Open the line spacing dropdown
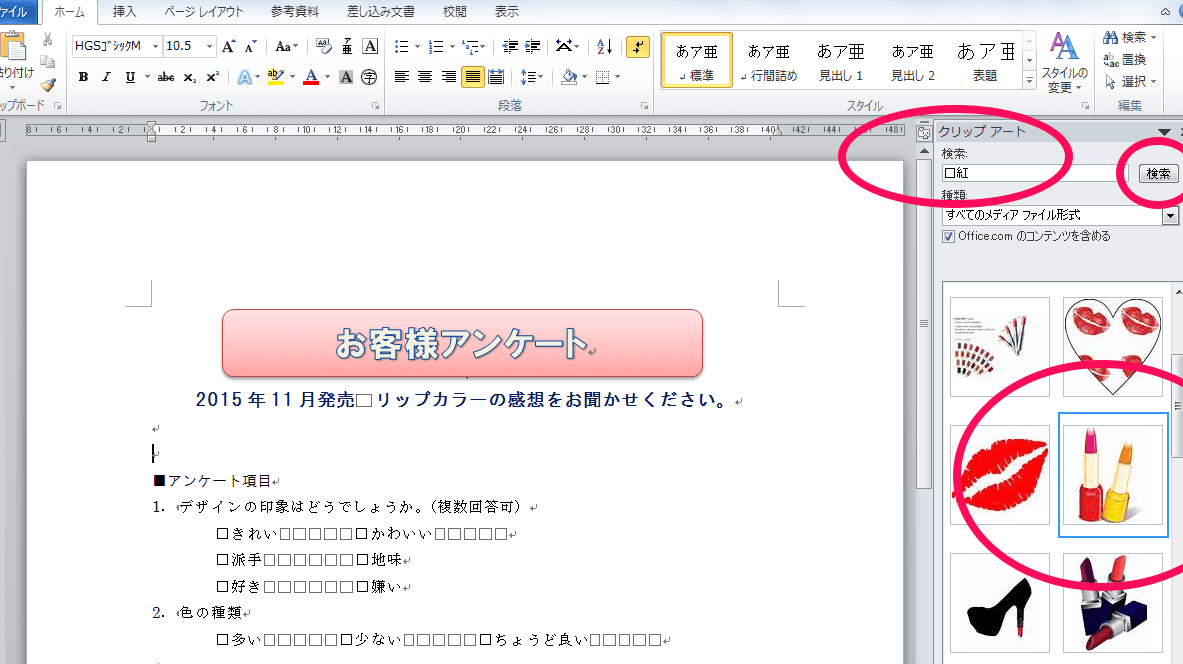Viewport: 1183px width, 664px height. (x=533, y=77)
